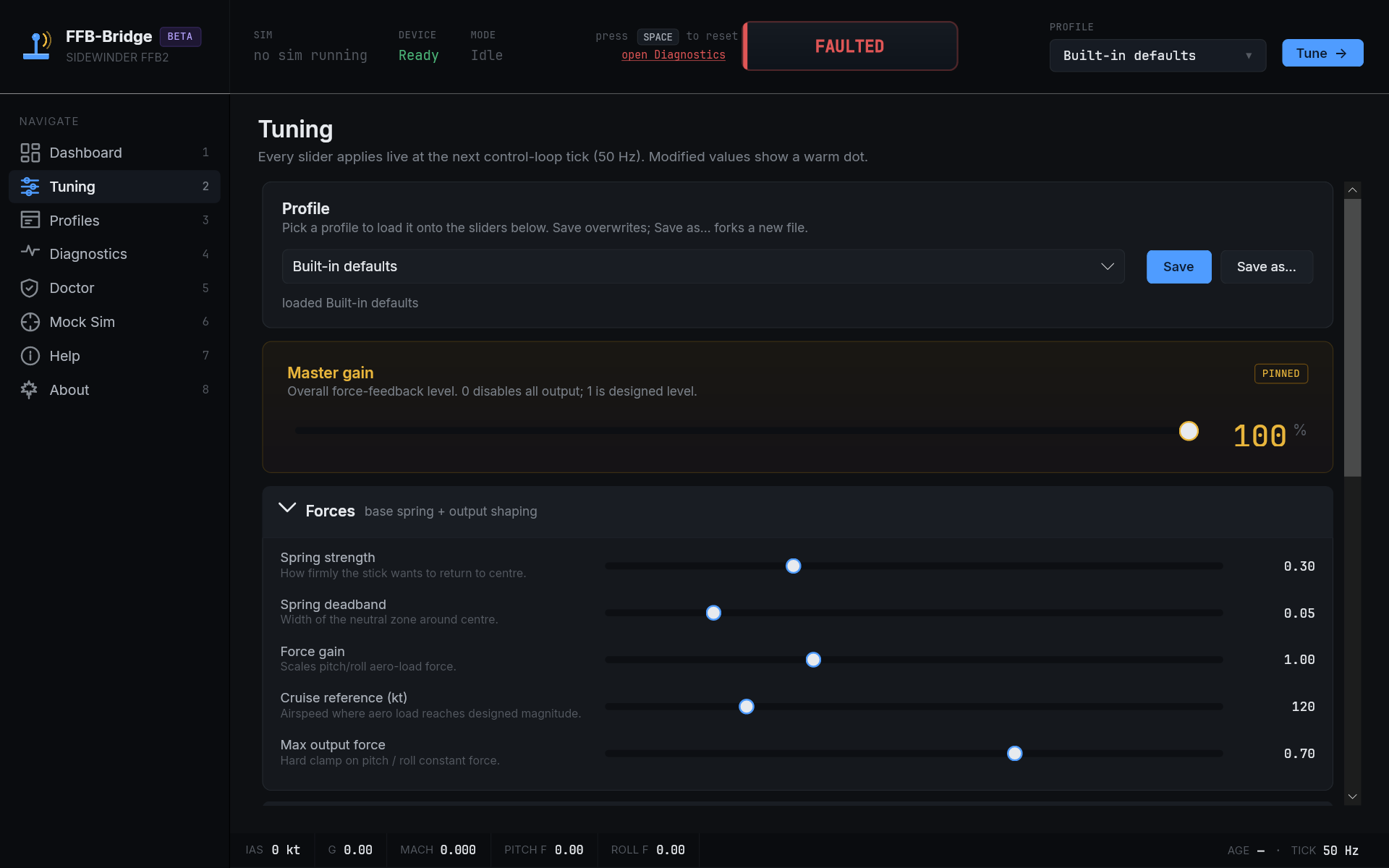The height and width of the screenshot is (868, 1389).
Task: Open the Built-in defaults profile selector
Action: pyautogui.click(x=702, y=266)
